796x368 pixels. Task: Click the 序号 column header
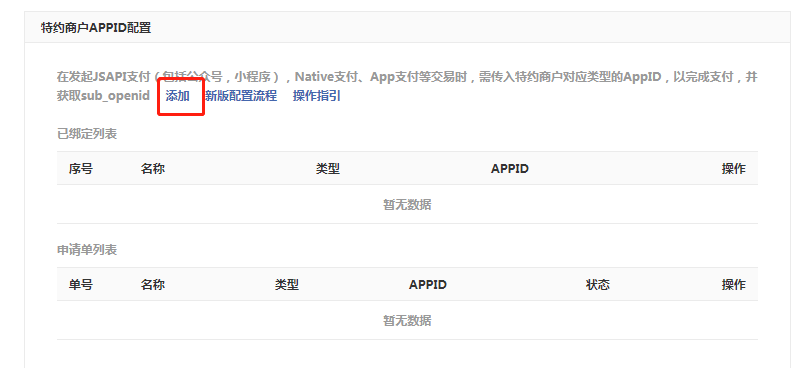pyautogui.click(x=81, y=169)
